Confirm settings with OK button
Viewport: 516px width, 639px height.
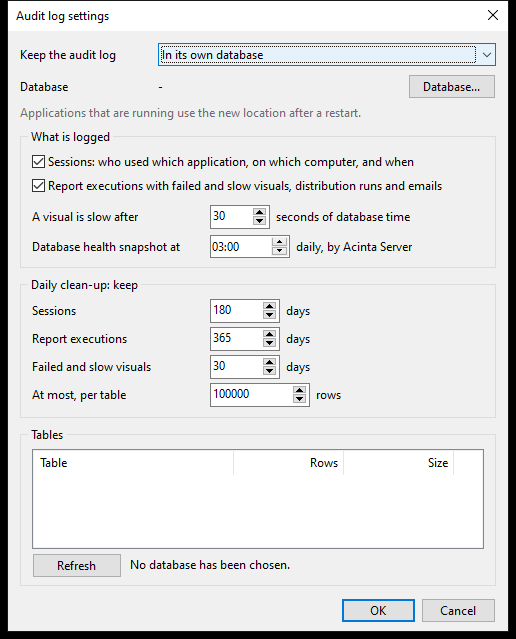(378, 610)
